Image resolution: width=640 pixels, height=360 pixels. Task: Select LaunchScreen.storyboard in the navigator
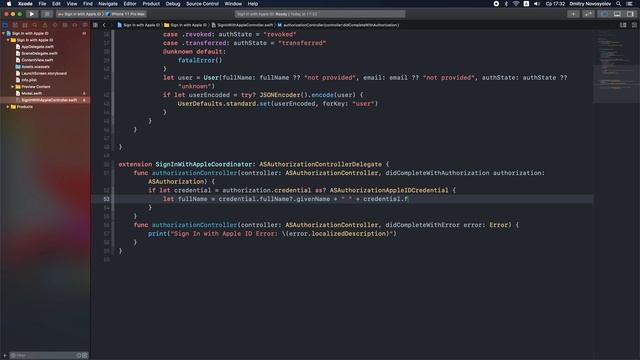point(44,73)
